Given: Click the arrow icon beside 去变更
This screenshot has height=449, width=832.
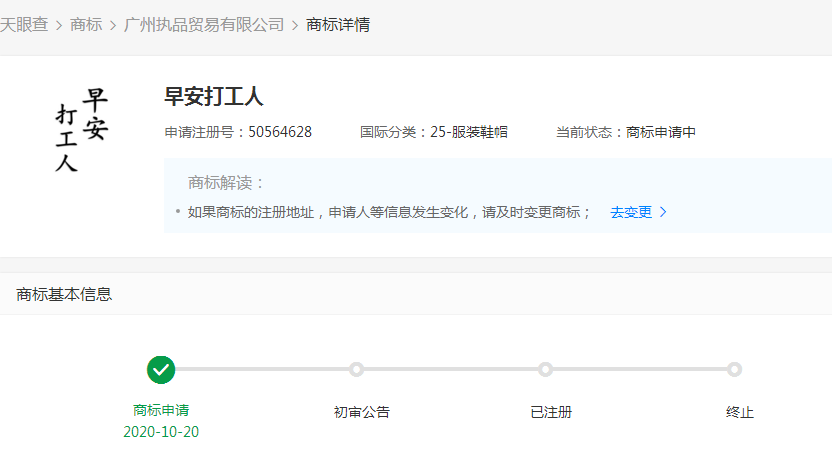Looking at the screenshot, I should click(x=663, y=212).
